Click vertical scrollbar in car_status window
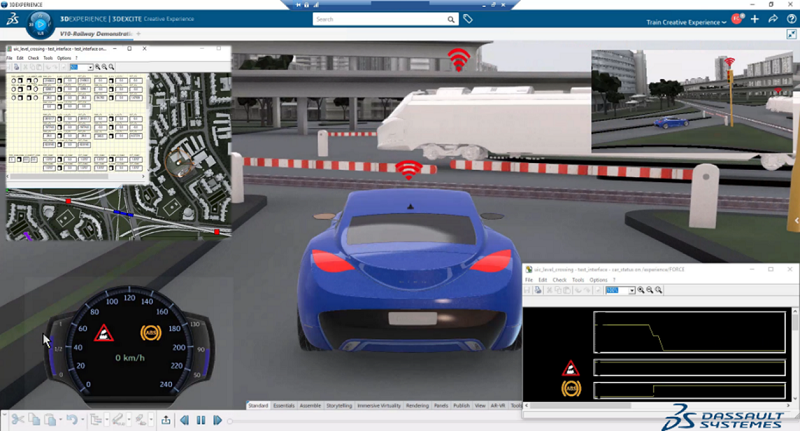The height and width of the screenshot is (431, 800). pyautogui.click(x=795, y=322)
